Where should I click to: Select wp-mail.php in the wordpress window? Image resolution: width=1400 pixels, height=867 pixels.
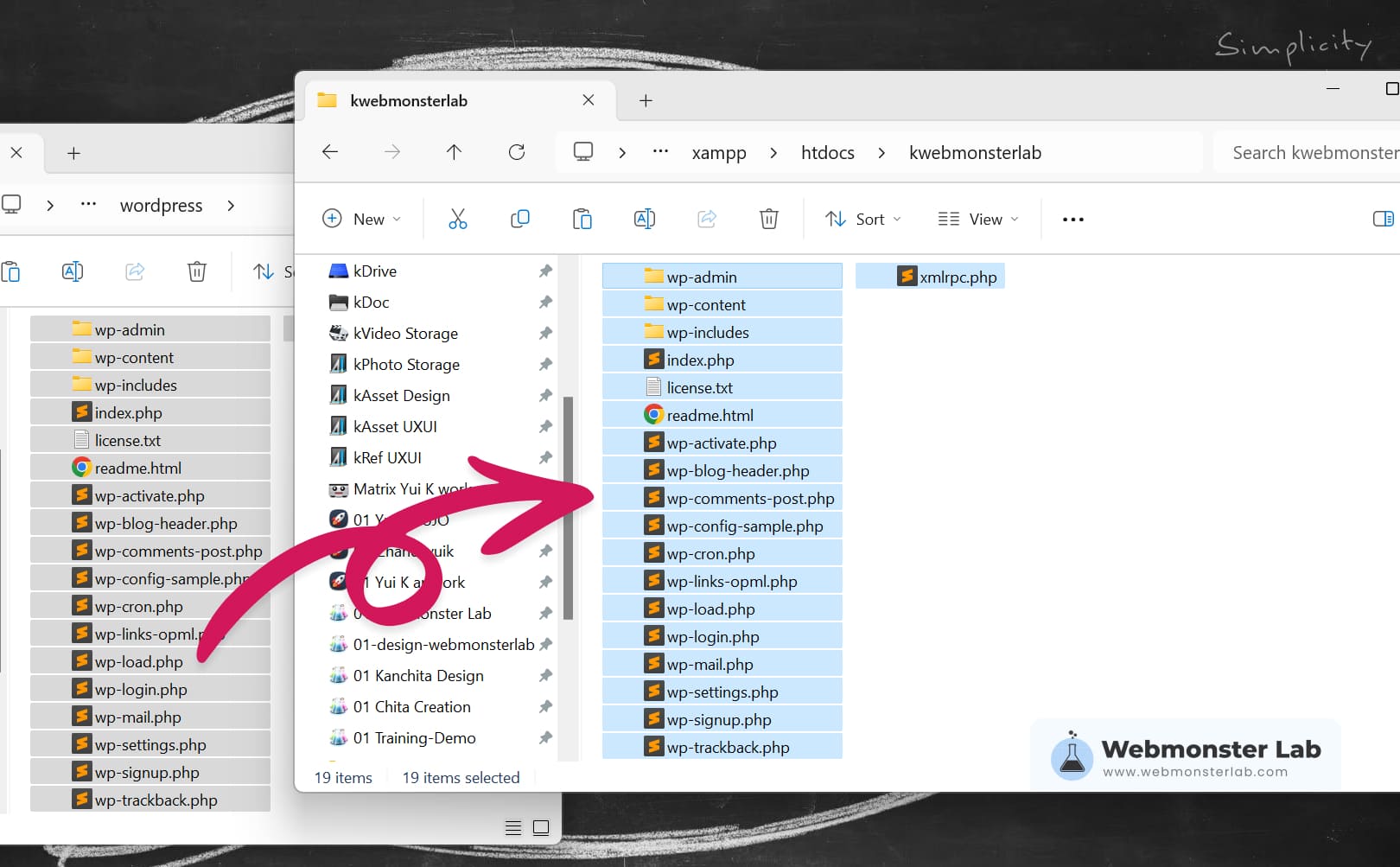150,717
